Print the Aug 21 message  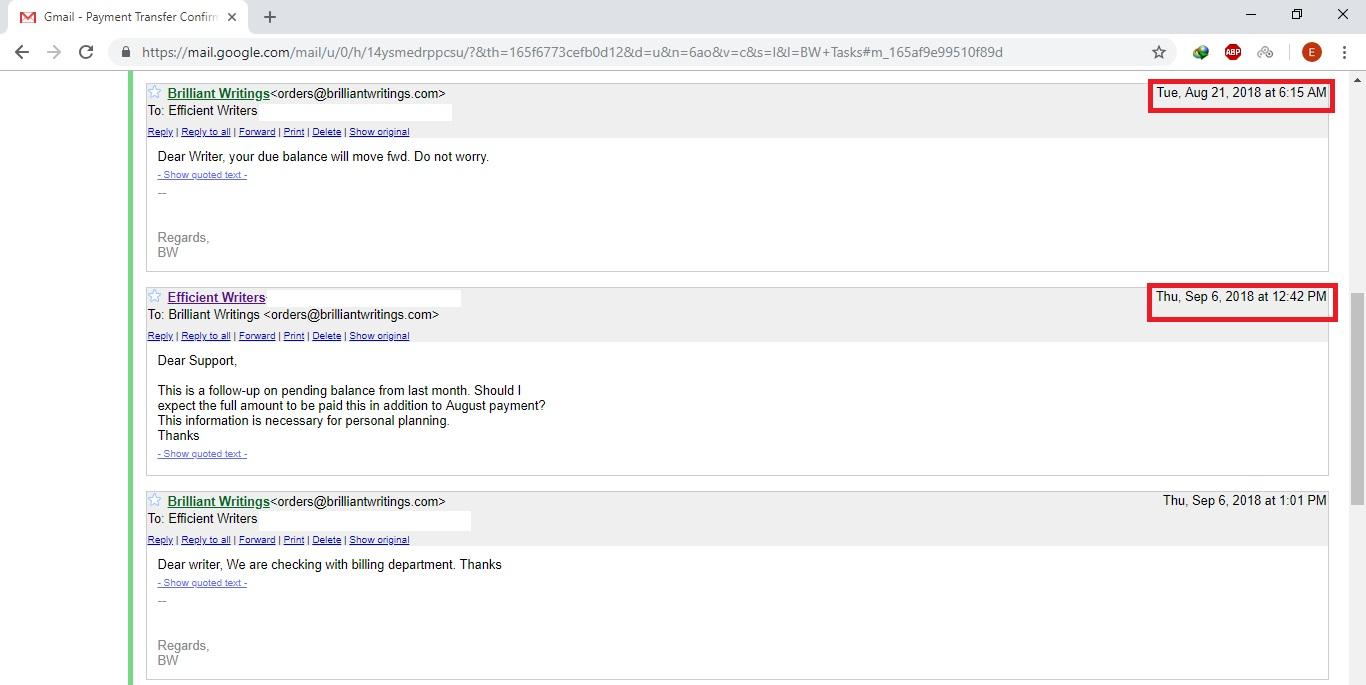(294, 132)
